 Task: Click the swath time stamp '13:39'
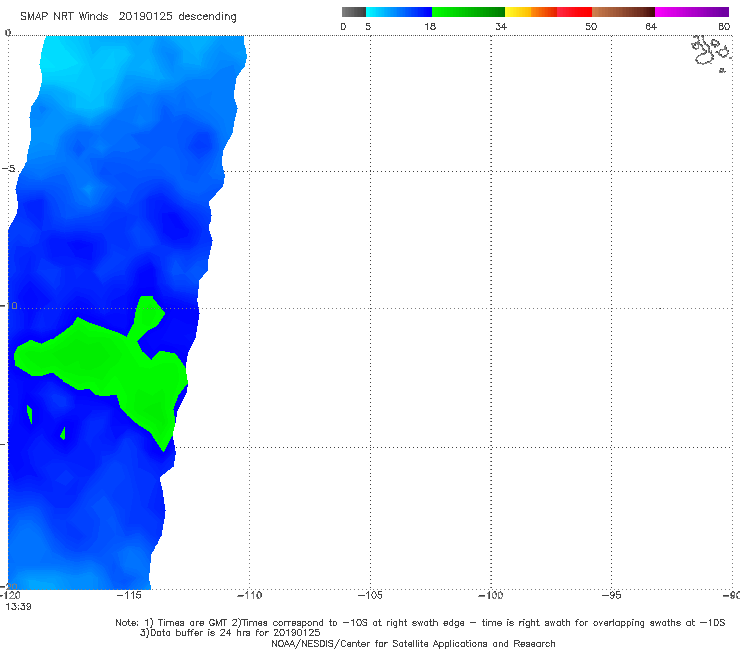click(18, 607)
